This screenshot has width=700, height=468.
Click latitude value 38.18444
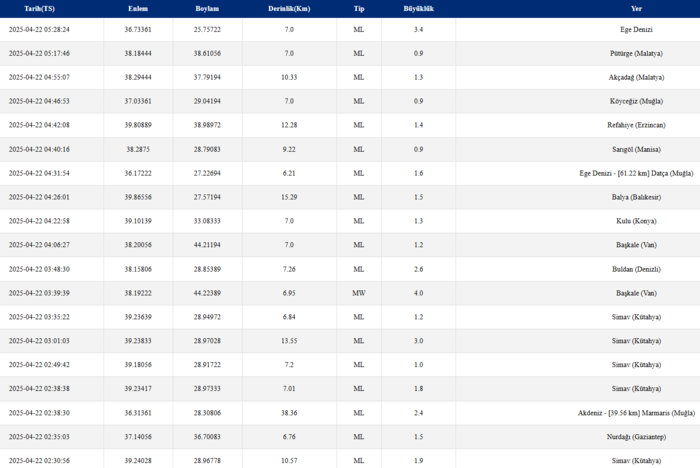coord(138,54)
